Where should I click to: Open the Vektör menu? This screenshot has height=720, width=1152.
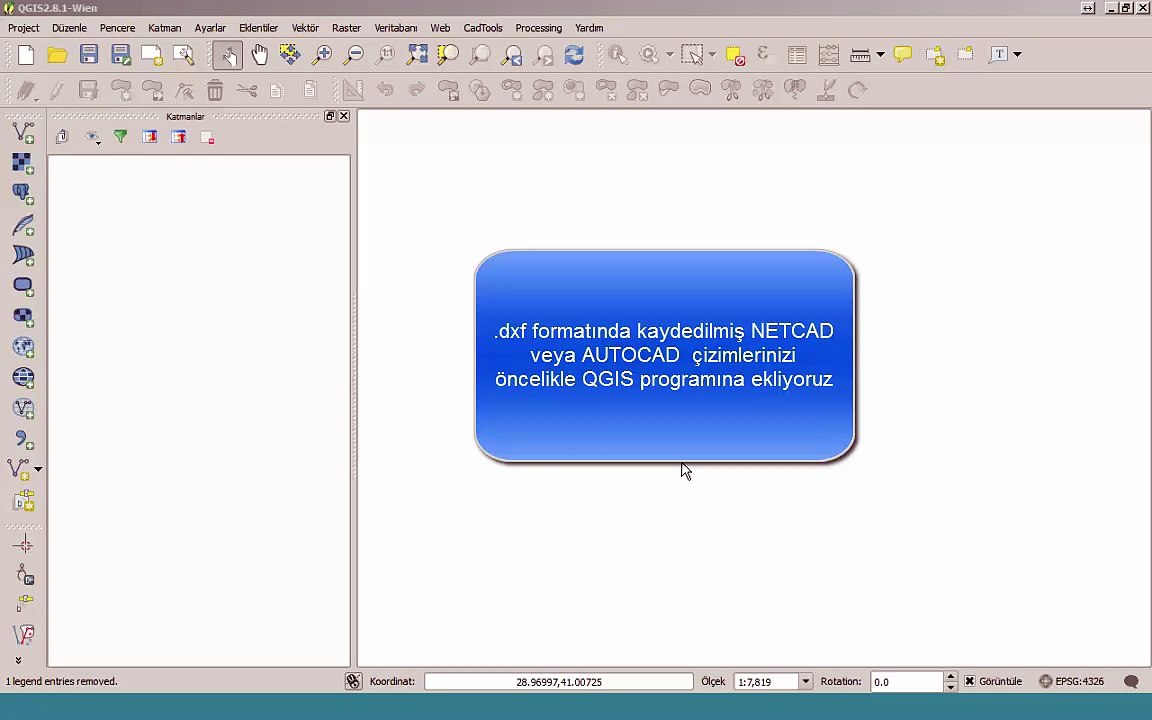305,28
